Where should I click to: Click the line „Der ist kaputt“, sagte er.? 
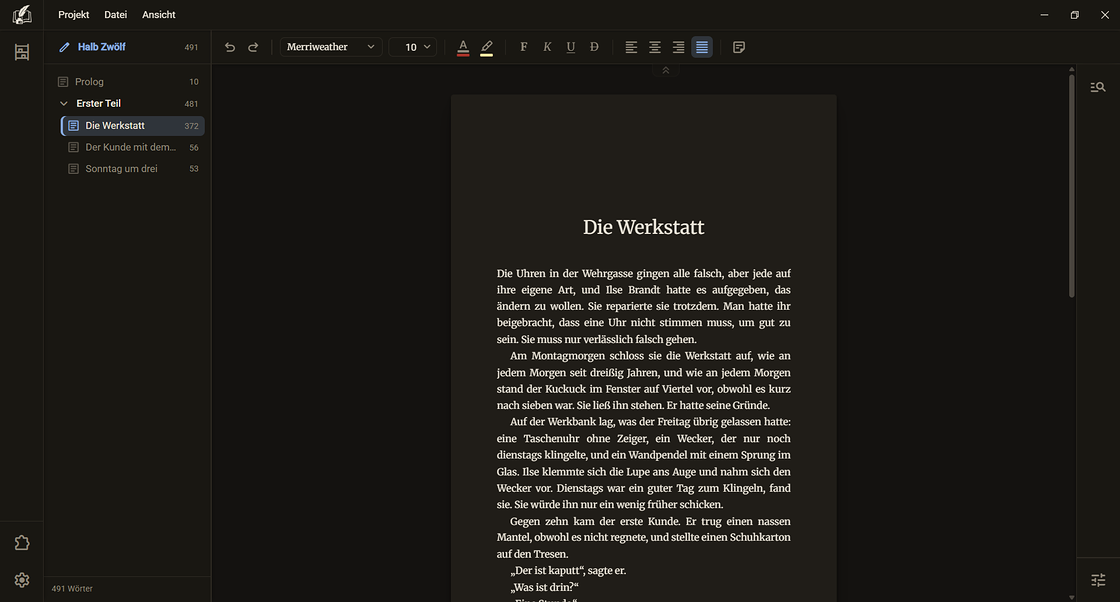point(568,571)
